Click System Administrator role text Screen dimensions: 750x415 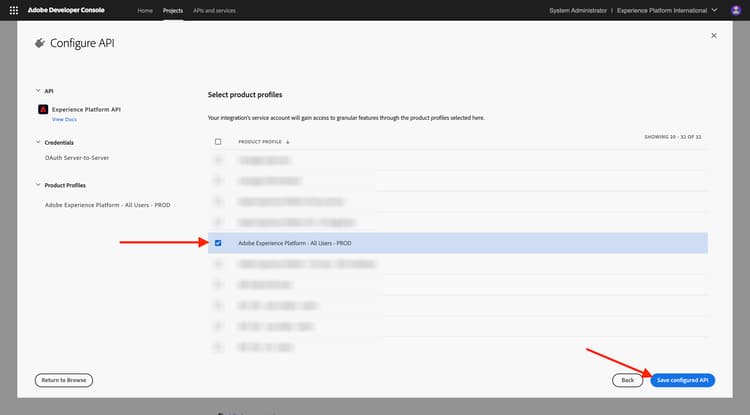tap(578, 11)
